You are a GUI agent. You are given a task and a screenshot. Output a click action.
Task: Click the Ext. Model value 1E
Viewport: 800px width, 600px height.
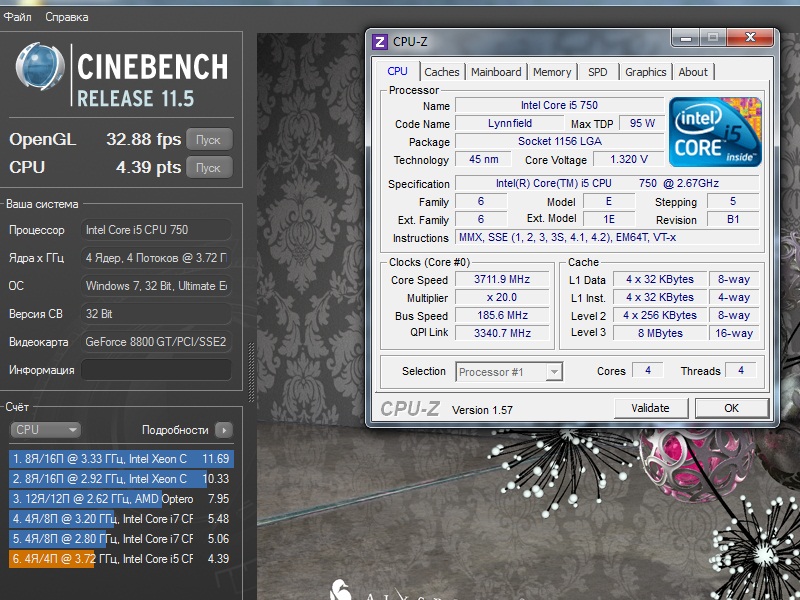coord(609,219)
